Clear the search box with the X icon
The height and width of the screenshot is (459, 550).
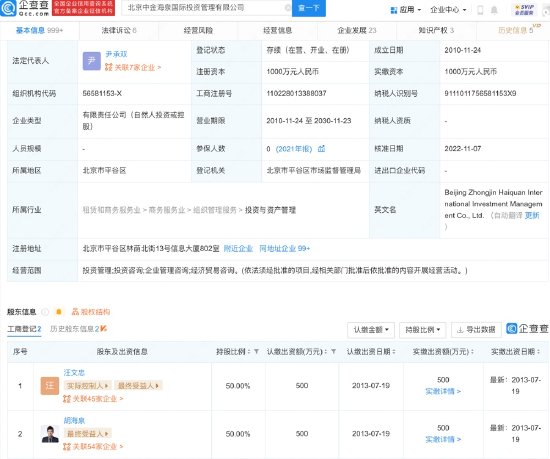(x=288, y=8)
